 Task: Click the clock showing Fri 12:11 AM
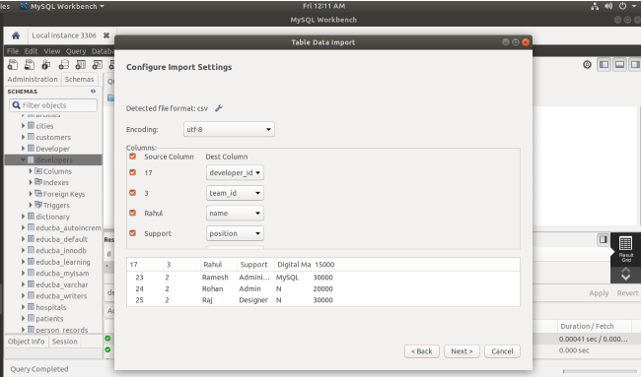click(323, 6)
